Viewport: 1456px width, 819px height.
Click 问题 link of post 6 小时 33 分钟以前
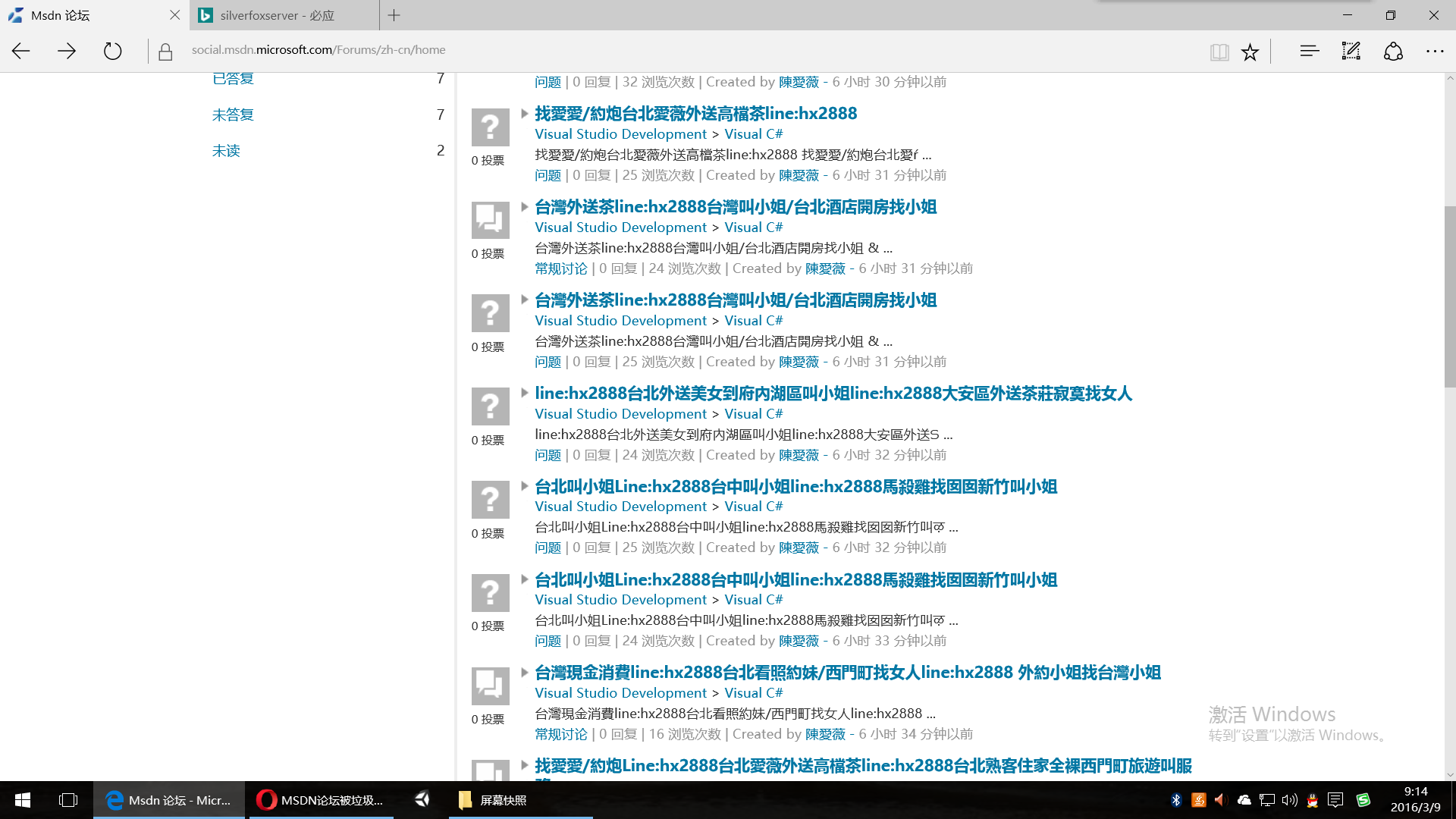(x=548, y=641)
